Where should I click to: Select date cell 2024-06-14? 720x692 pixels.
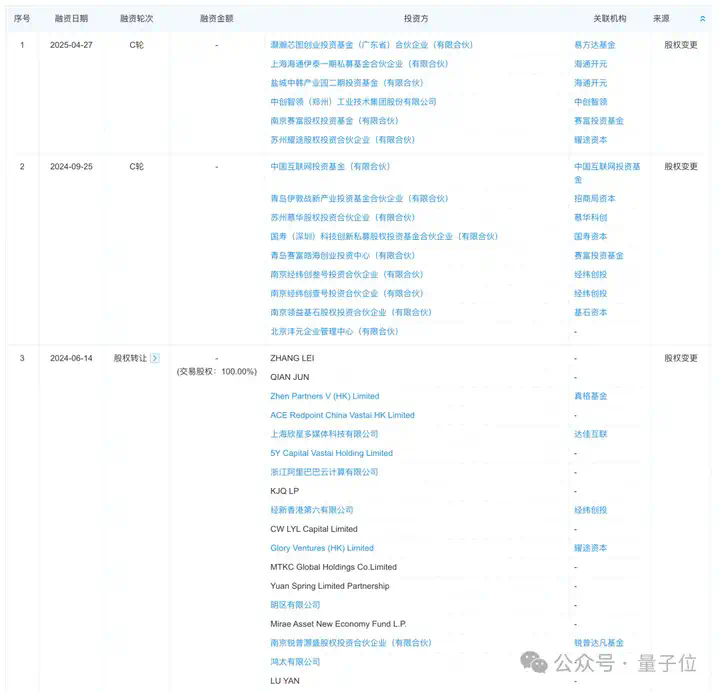click(71, 358)
